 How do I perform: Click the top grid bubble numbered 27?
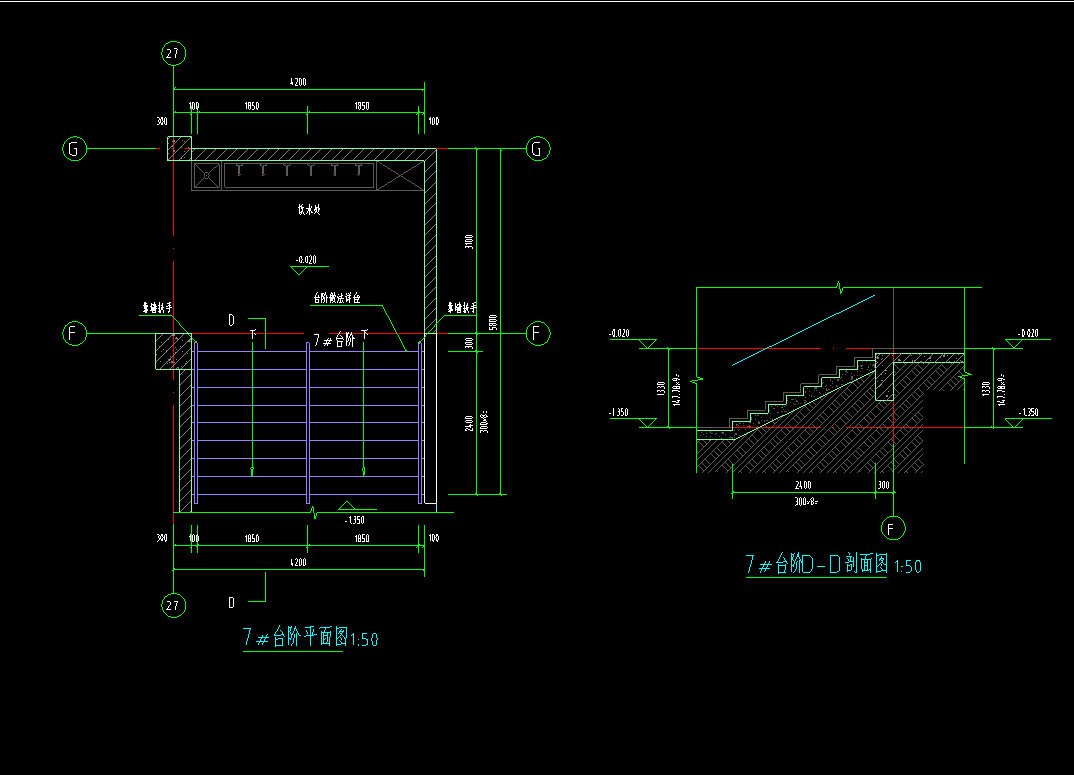point(174,53)
